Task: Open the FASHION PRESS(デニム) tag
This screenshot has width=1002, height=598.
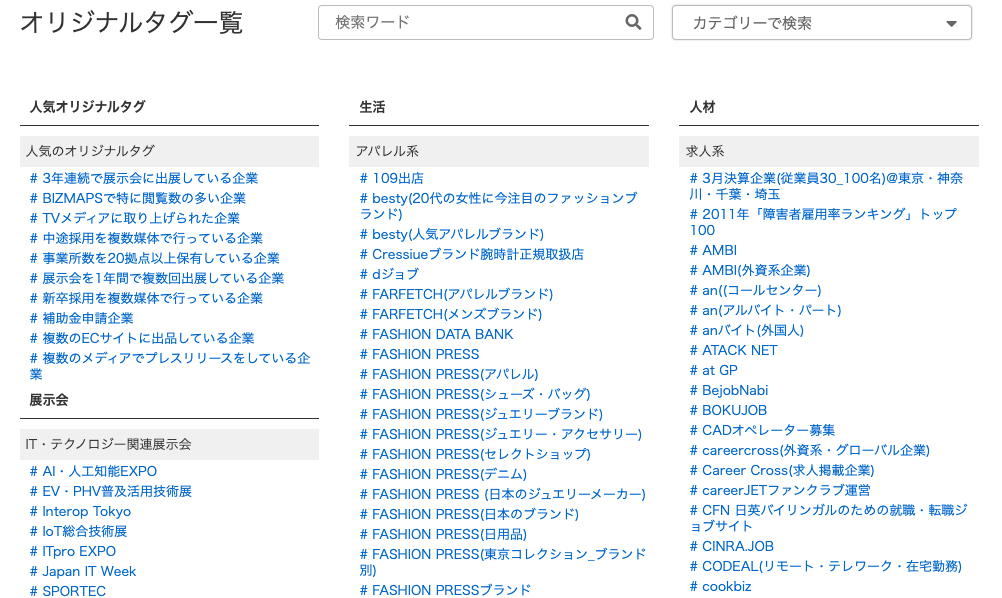Action: tap(449, 474)
